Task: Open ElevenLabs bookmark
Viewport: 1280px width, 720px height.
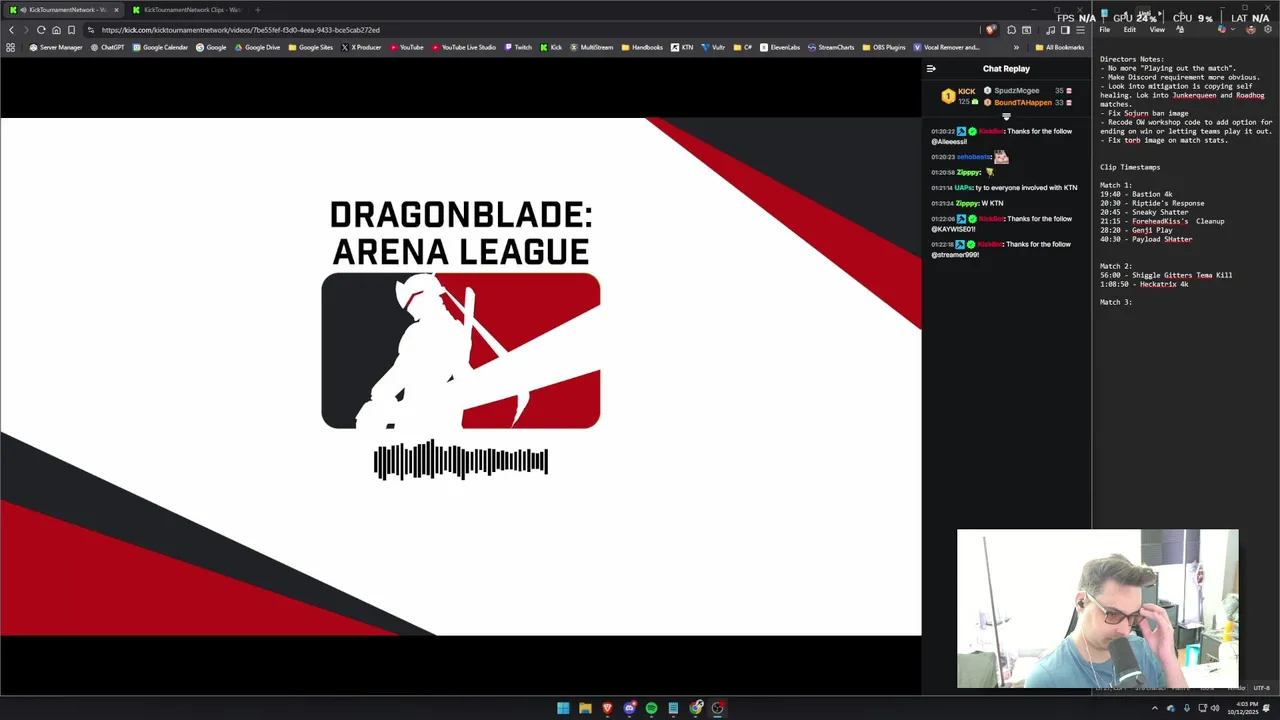Action: [x=780, y=47]
